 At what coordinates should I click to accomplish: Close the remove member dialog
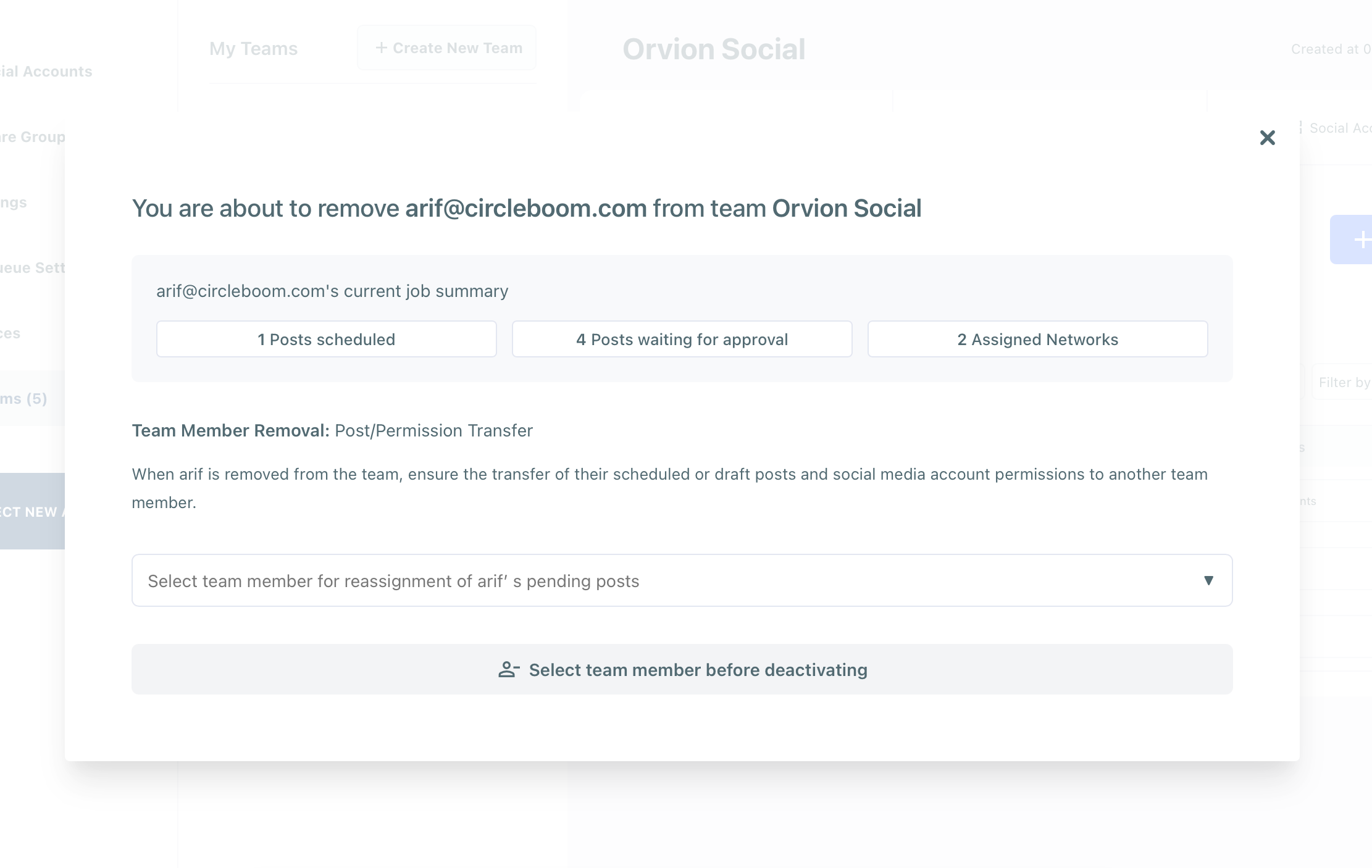[x=1267, y=138]
